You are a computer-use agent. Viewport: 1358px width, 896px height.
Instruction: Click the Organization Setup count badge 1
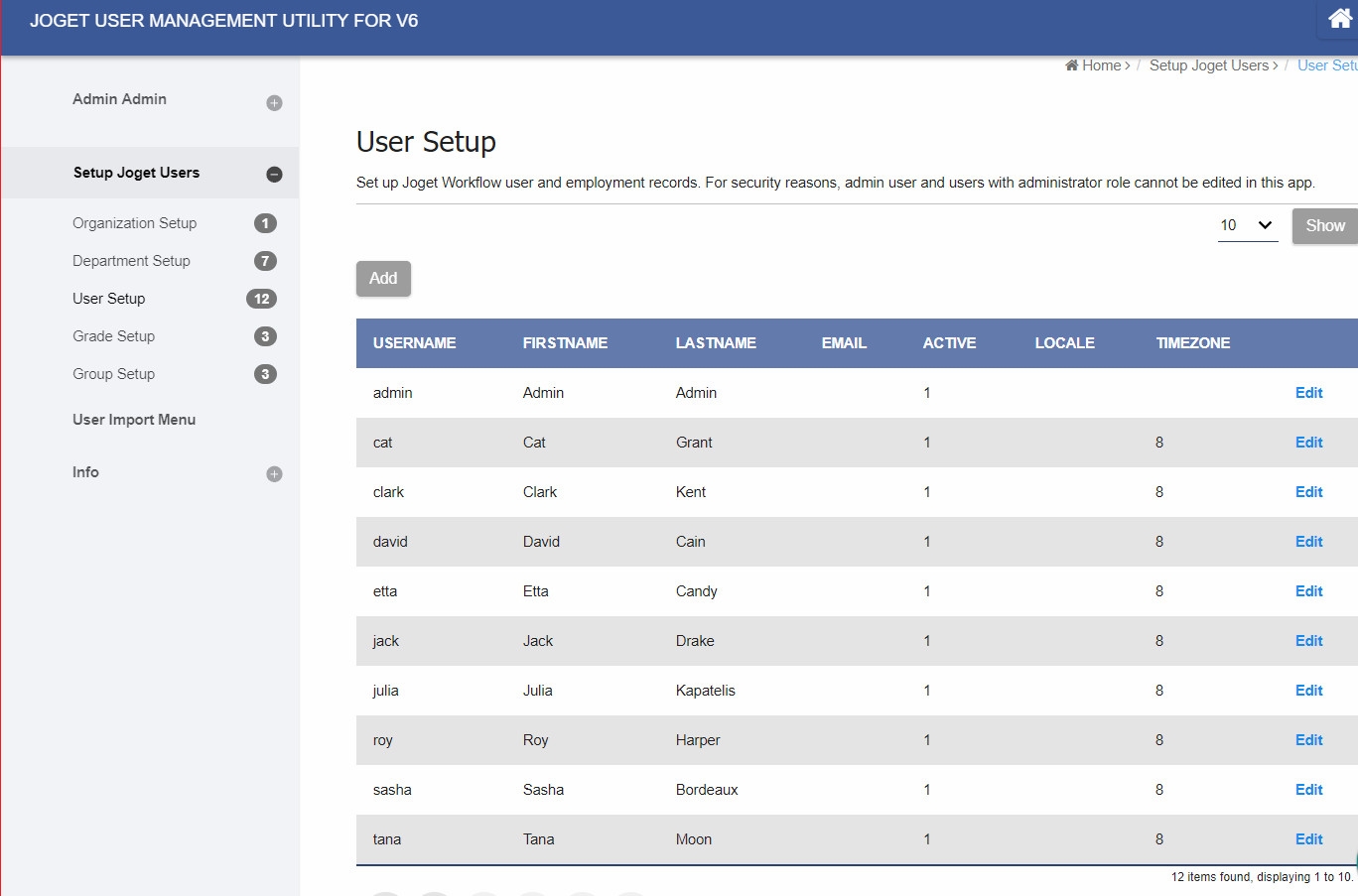pyautogui.click(x=265, y=223)
